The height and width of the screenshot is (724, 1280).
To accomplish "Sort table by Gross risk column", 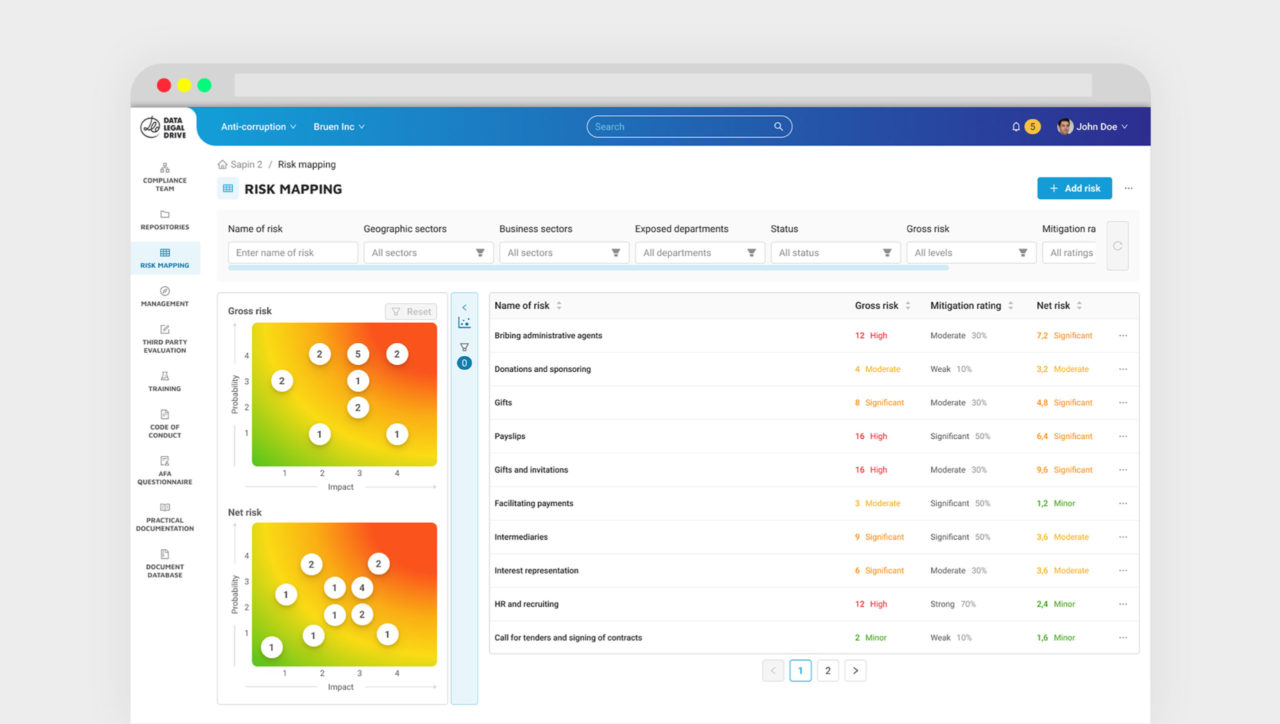I will (908, 306).
